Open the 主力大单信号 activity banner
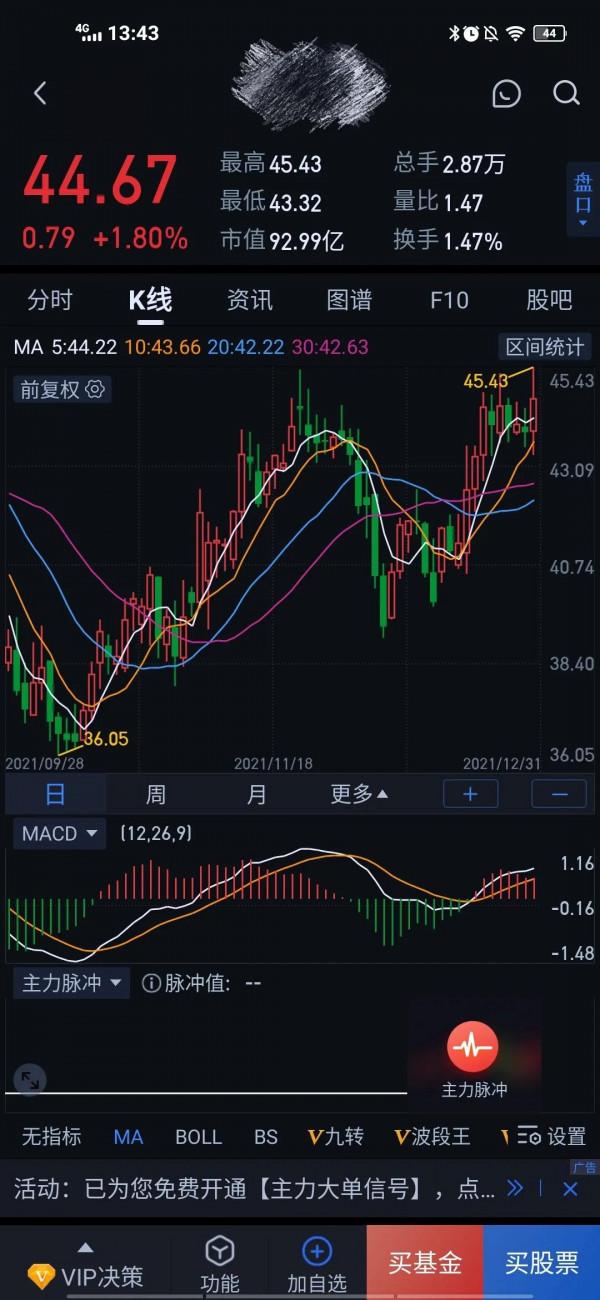Screen dimensions: 600x1300 tap(254, 1189)
